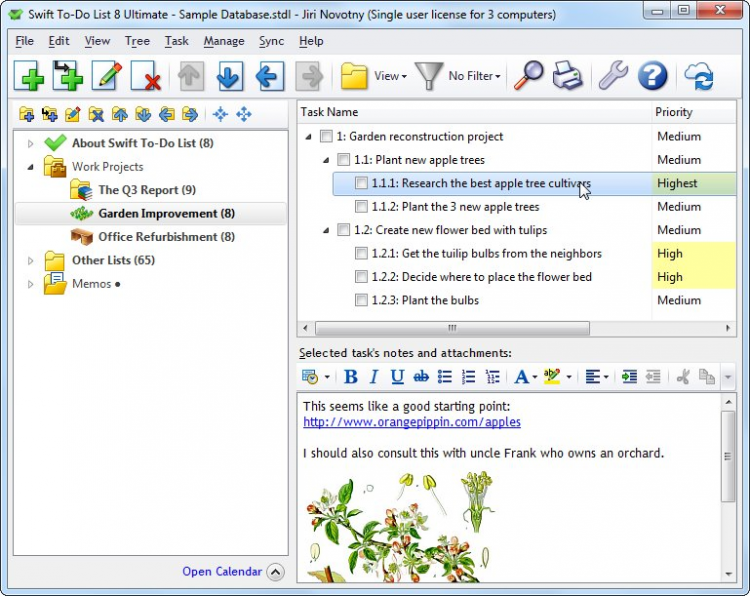Check Plant the 3 new apple trees
The height and width of the screenshot is (596, 750).
coord(361,207)
